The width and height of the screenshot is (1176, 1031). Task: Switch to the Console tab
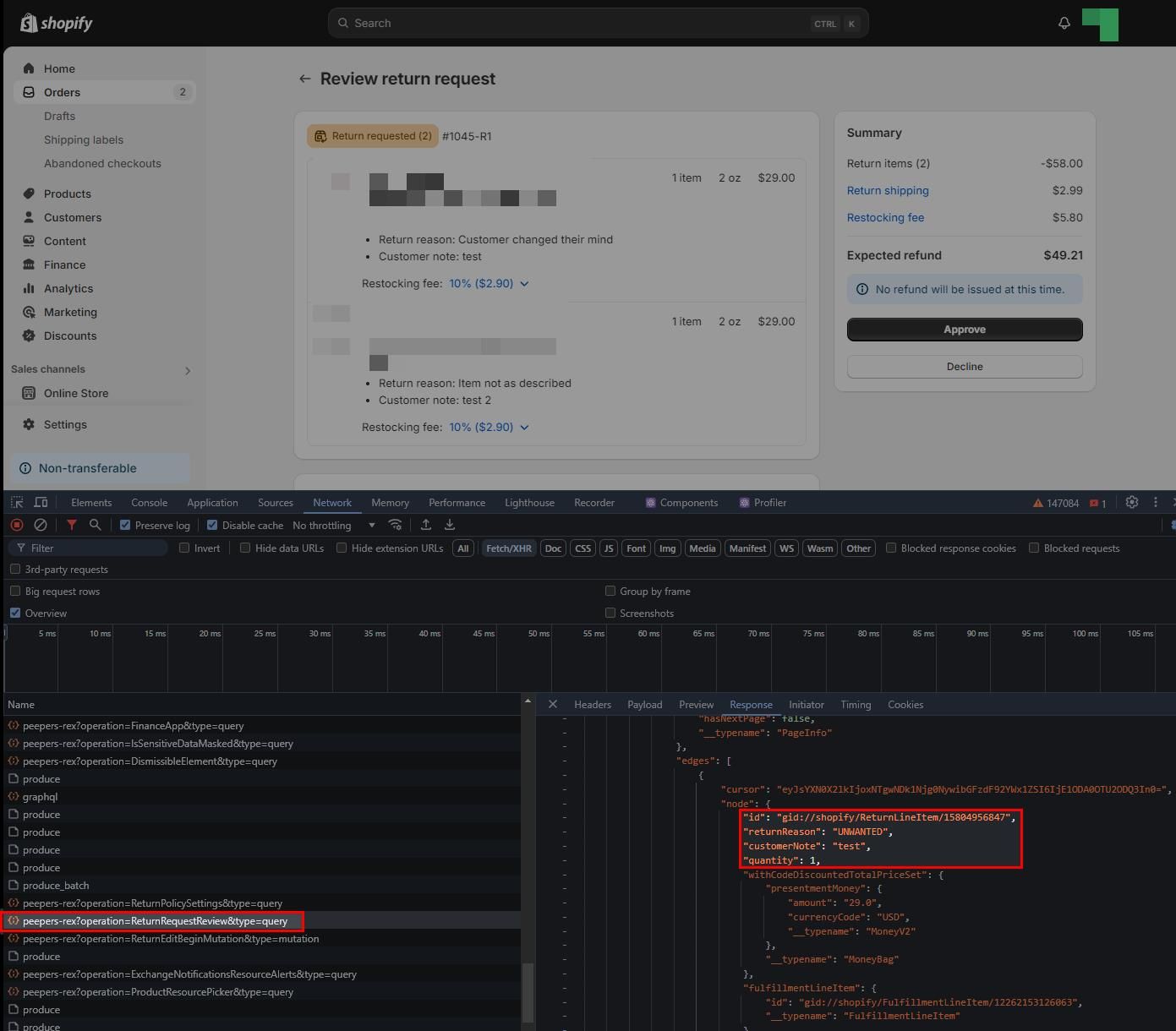pyautogui.click(x=149, y=502)
